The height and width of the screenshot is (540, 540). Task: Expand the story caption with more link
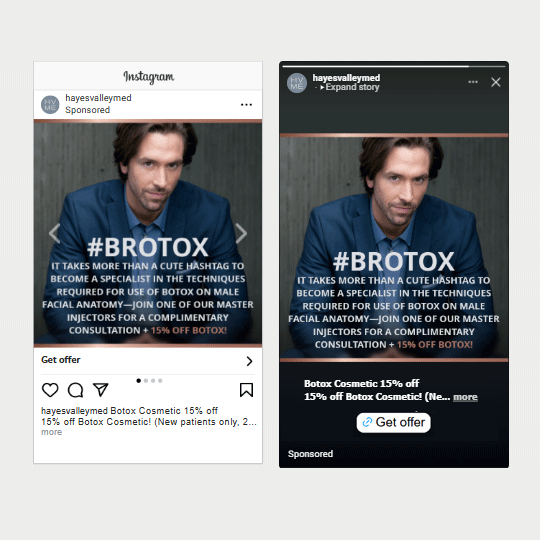tap(465, 397)
